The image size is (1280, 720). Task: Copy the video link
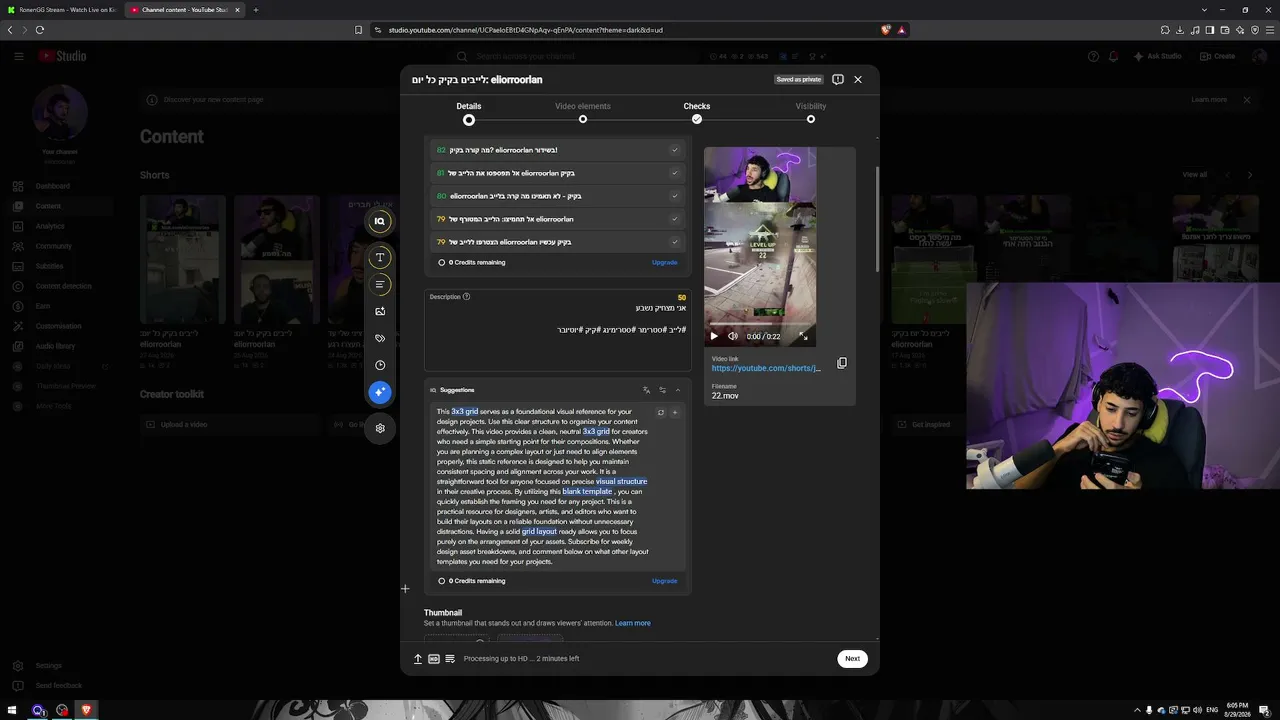point(842,363)
